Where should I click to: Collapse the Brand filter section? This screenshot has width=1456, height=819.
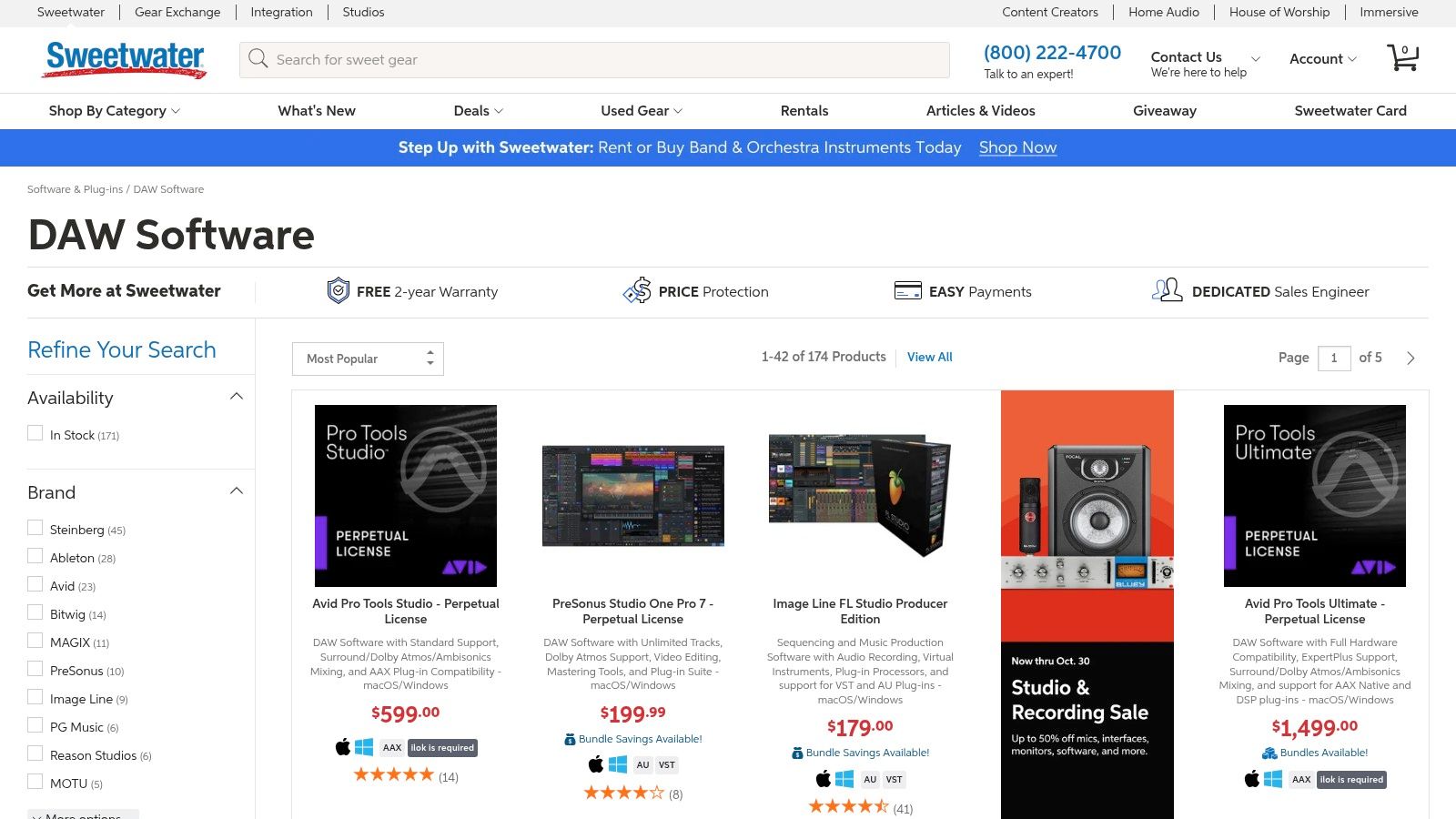tap(237, 491)
